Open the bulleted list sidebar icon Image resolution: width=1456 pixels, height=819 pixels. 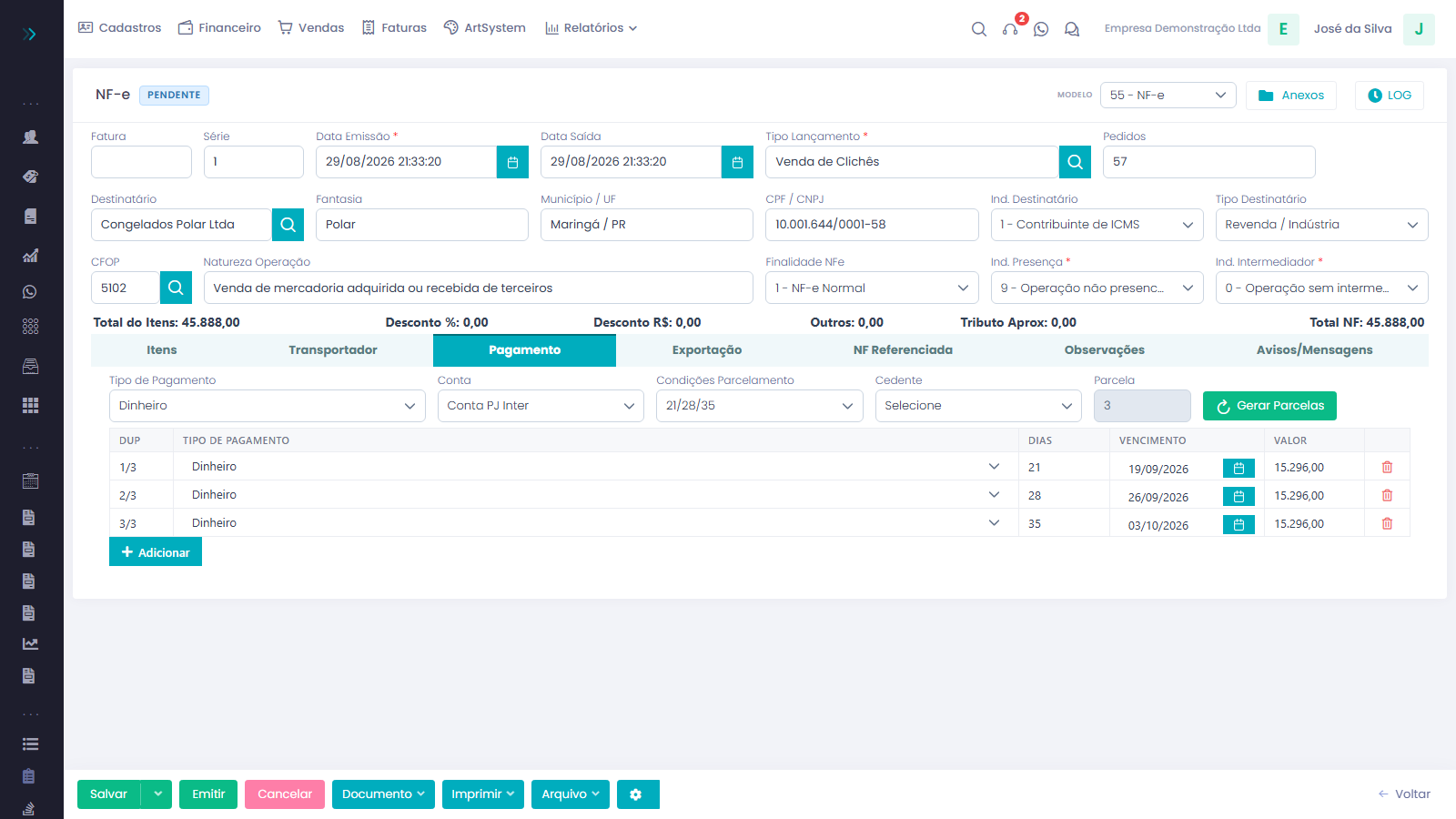(x=30, y=743)
